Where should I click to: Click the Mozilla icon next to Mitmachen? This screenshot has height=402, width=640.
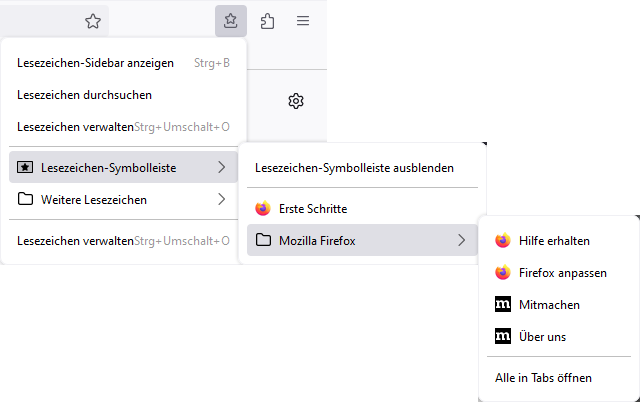503,304
